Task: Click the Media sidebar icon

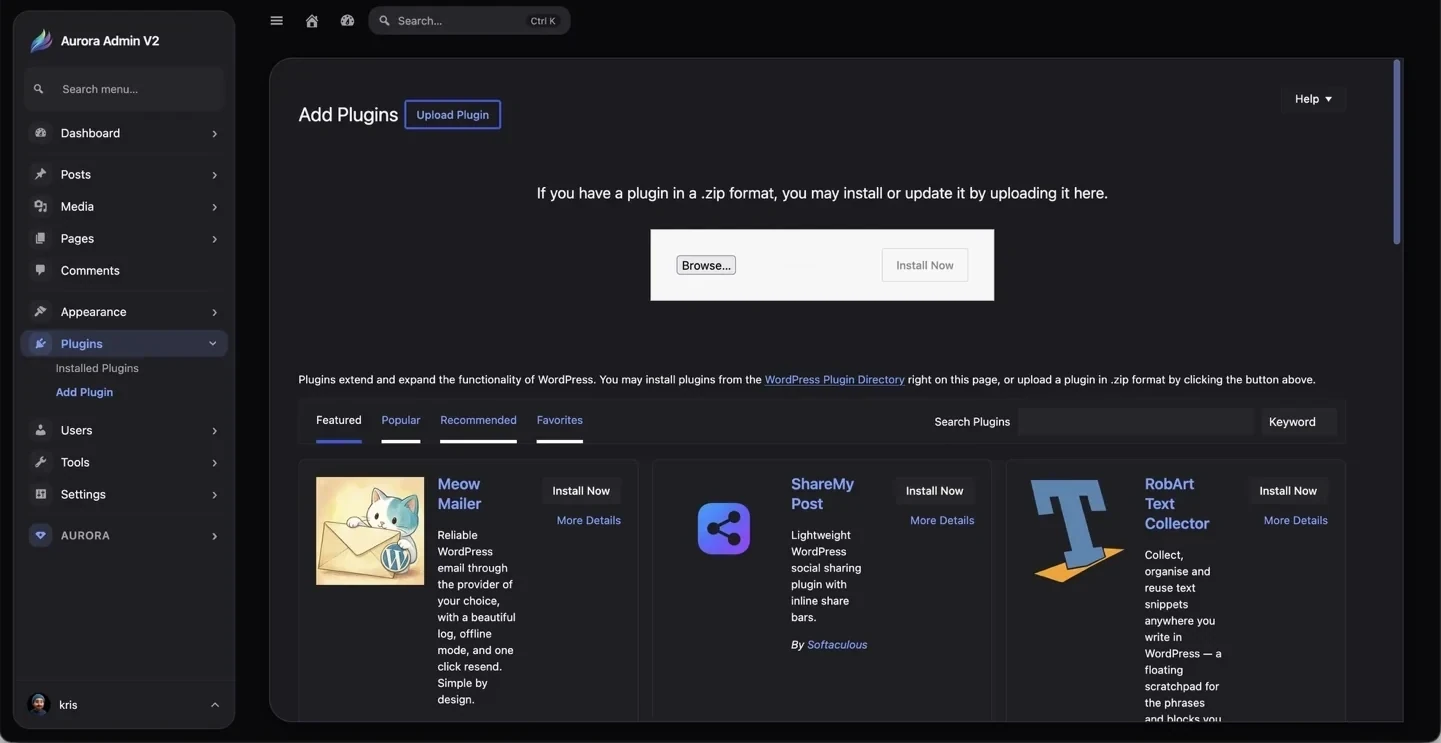Action: [x=40, y=206]
